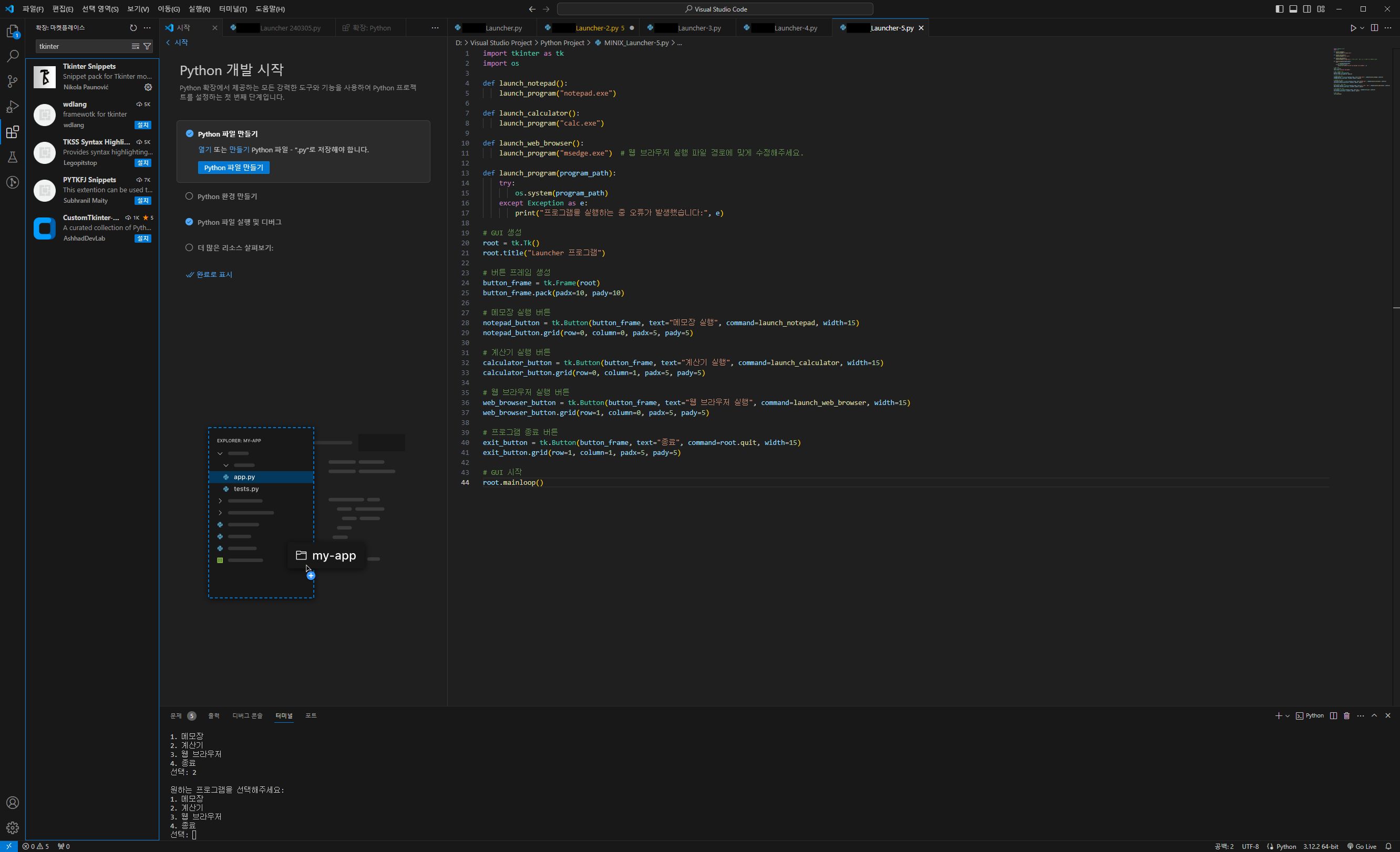Select the 더 많은 리소스 살펴보기 step

click(235, 247)
